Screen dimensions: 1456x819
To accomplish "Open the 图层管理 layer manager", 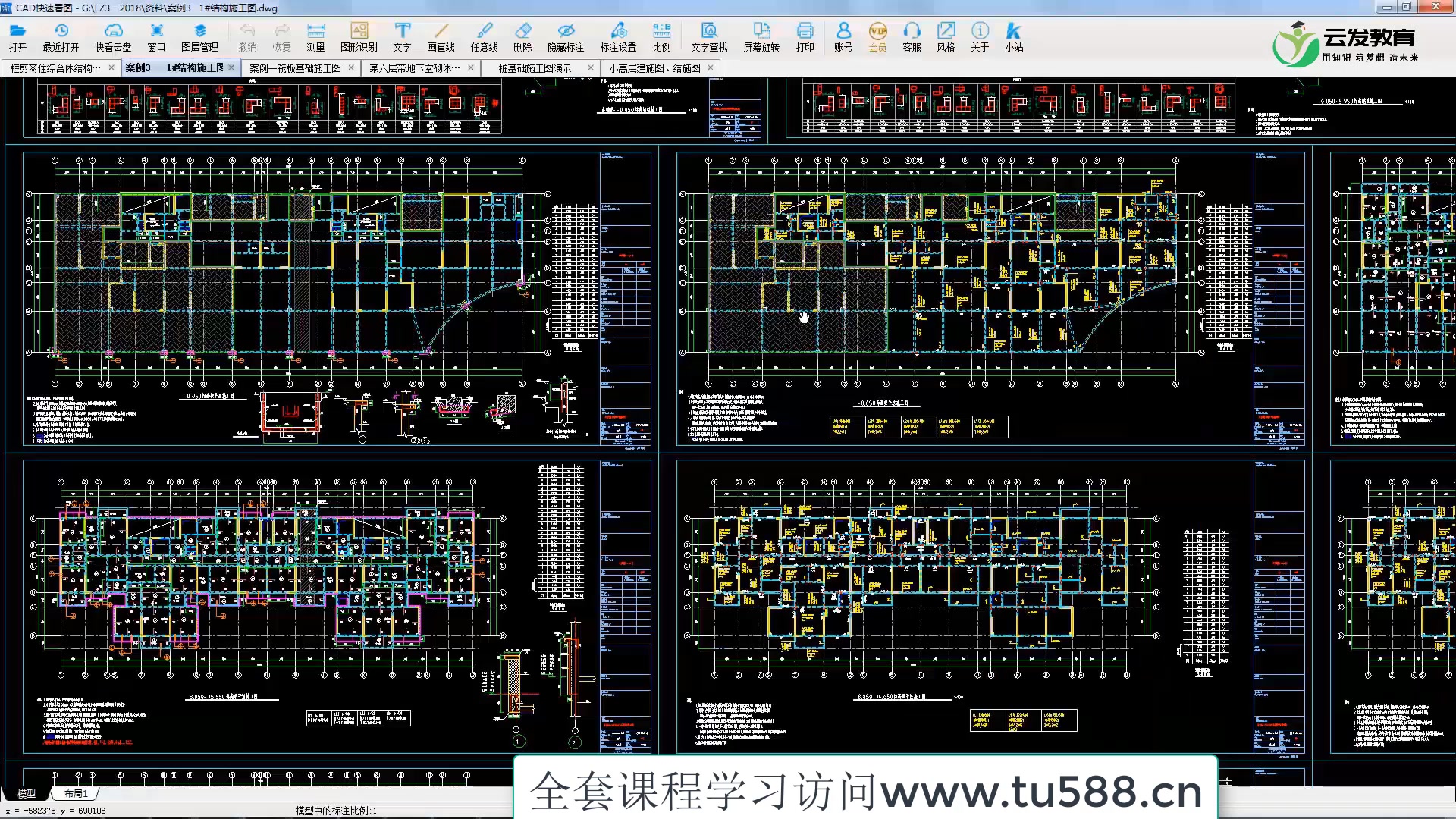I will click(199, 34).
